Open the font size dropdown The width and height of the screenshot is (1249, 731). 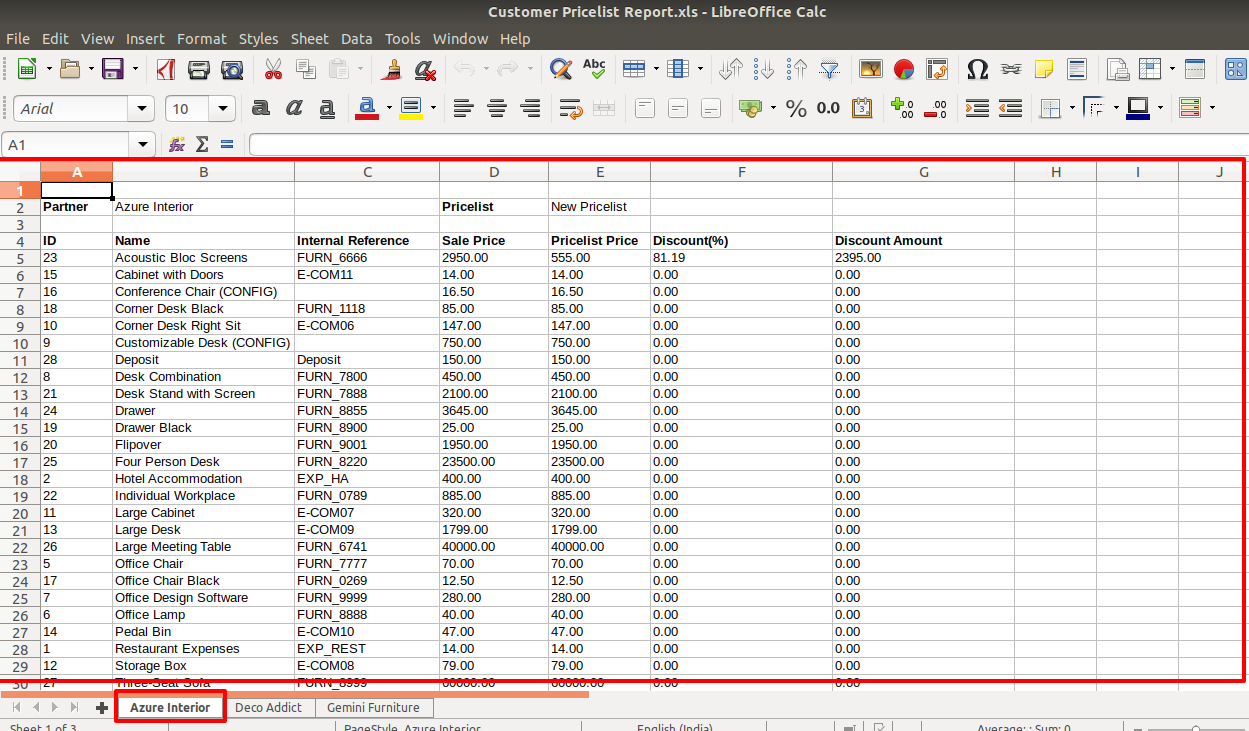(223, 108)
